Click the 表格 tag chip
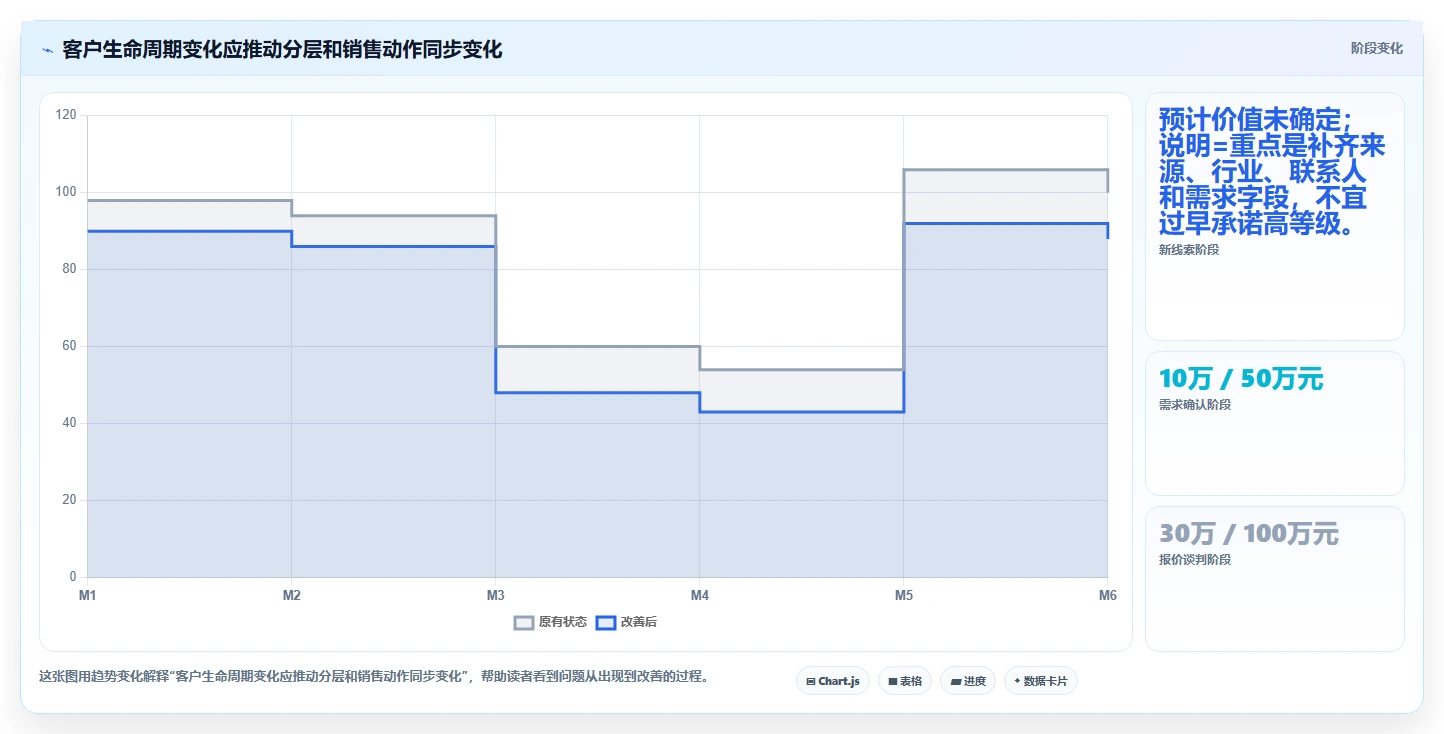The width and height of the screenshot is (1444, 734). 905,681
